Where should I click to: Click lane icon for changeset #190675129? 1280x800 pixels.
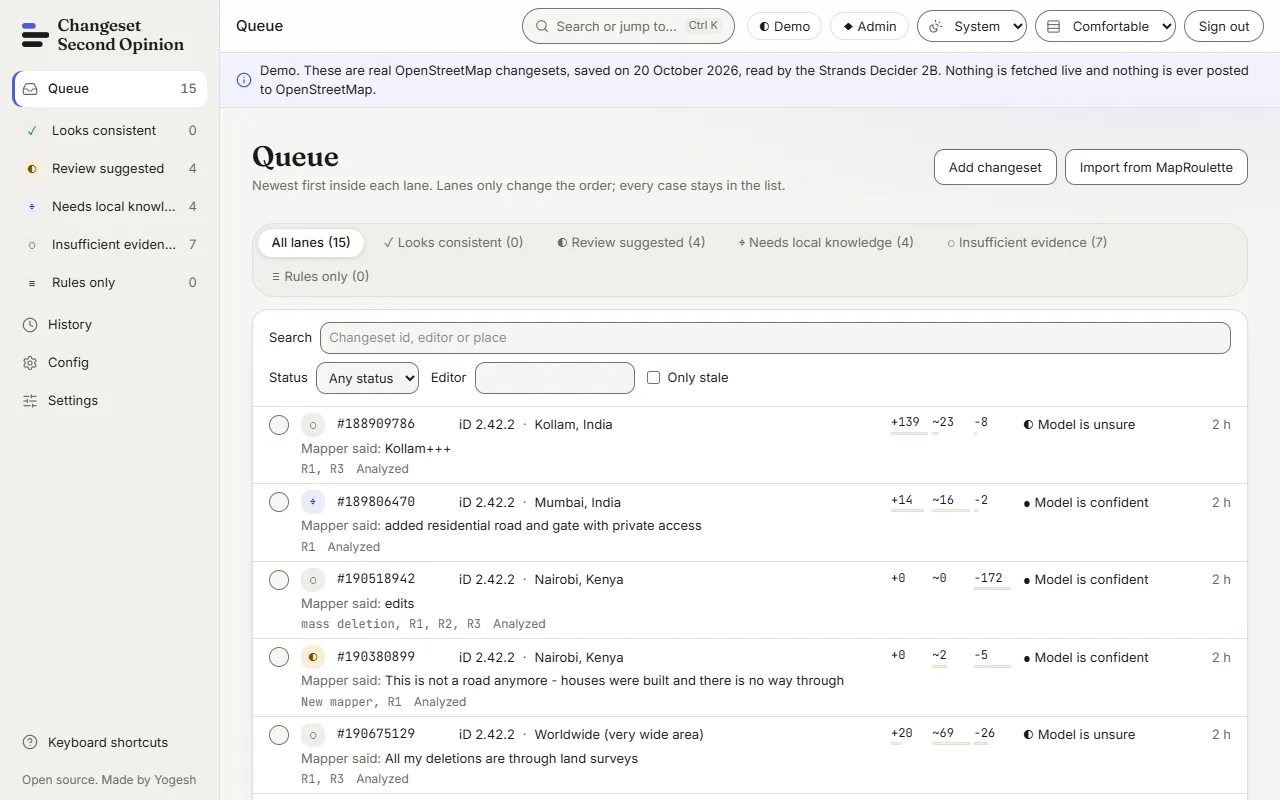313,735
